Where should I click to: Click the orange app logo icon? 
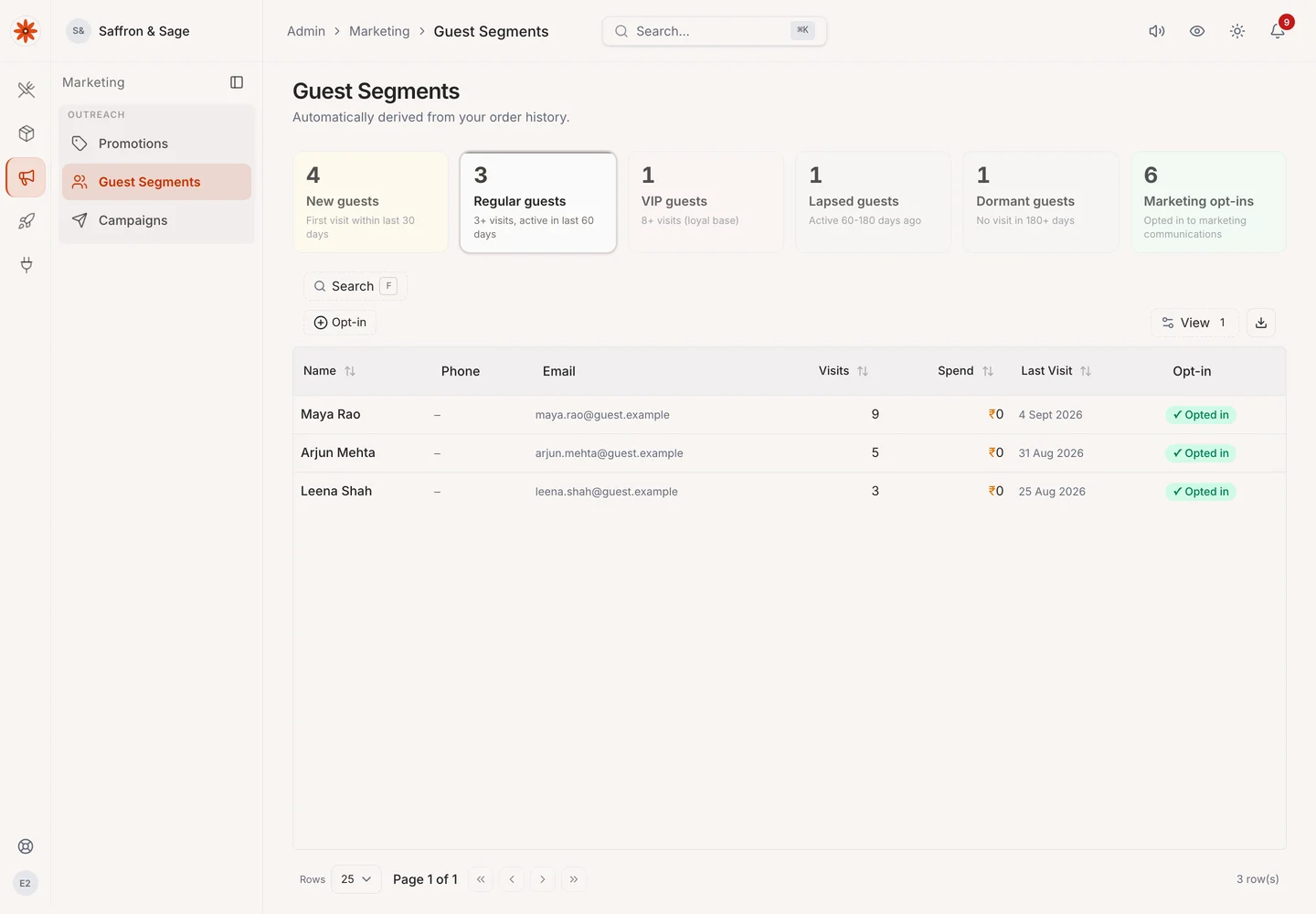(26, 31)
